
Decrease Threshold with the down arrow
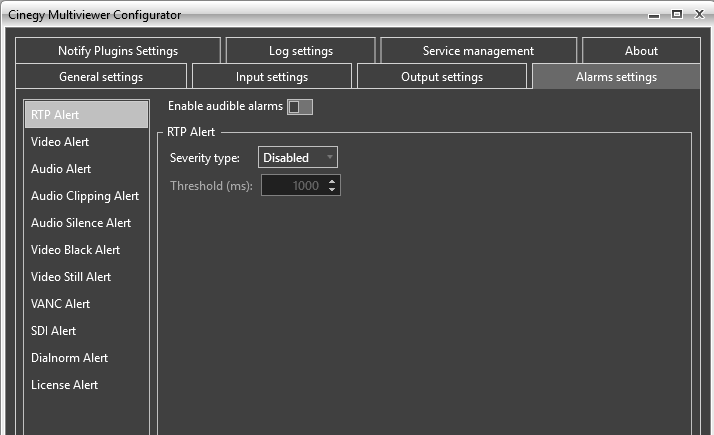point(332,189)
